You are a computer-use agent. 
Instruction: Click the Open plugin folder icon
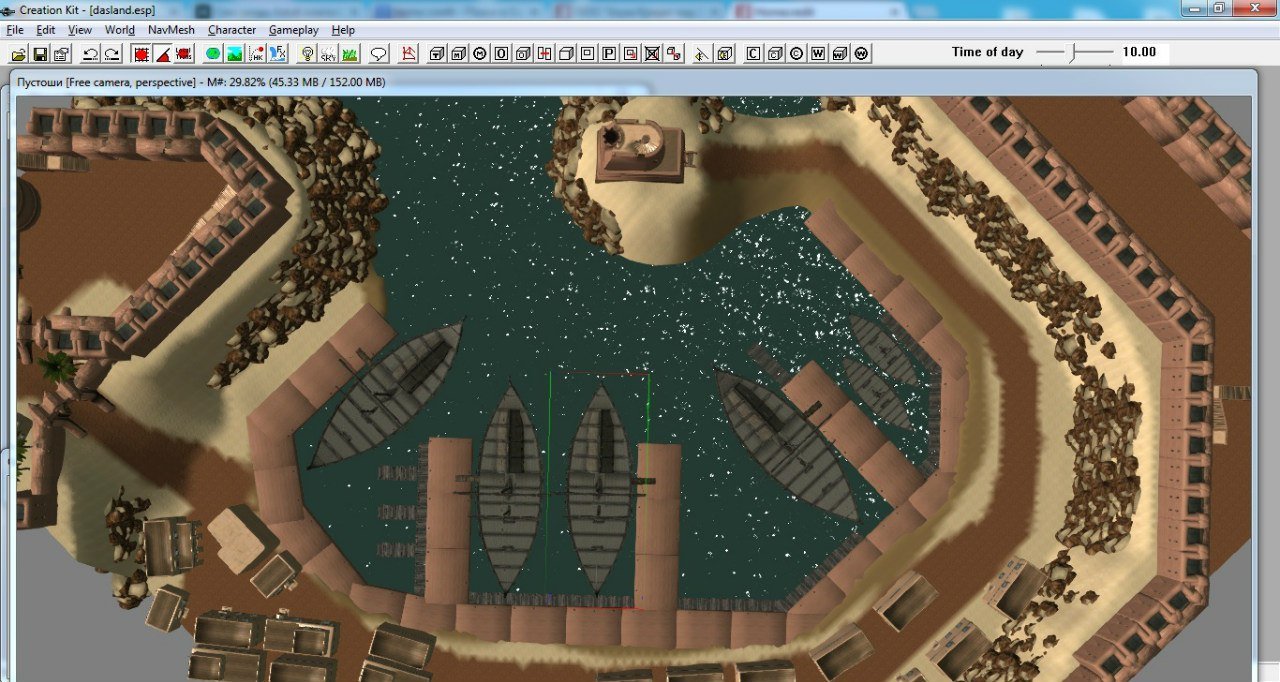(19, 53)
